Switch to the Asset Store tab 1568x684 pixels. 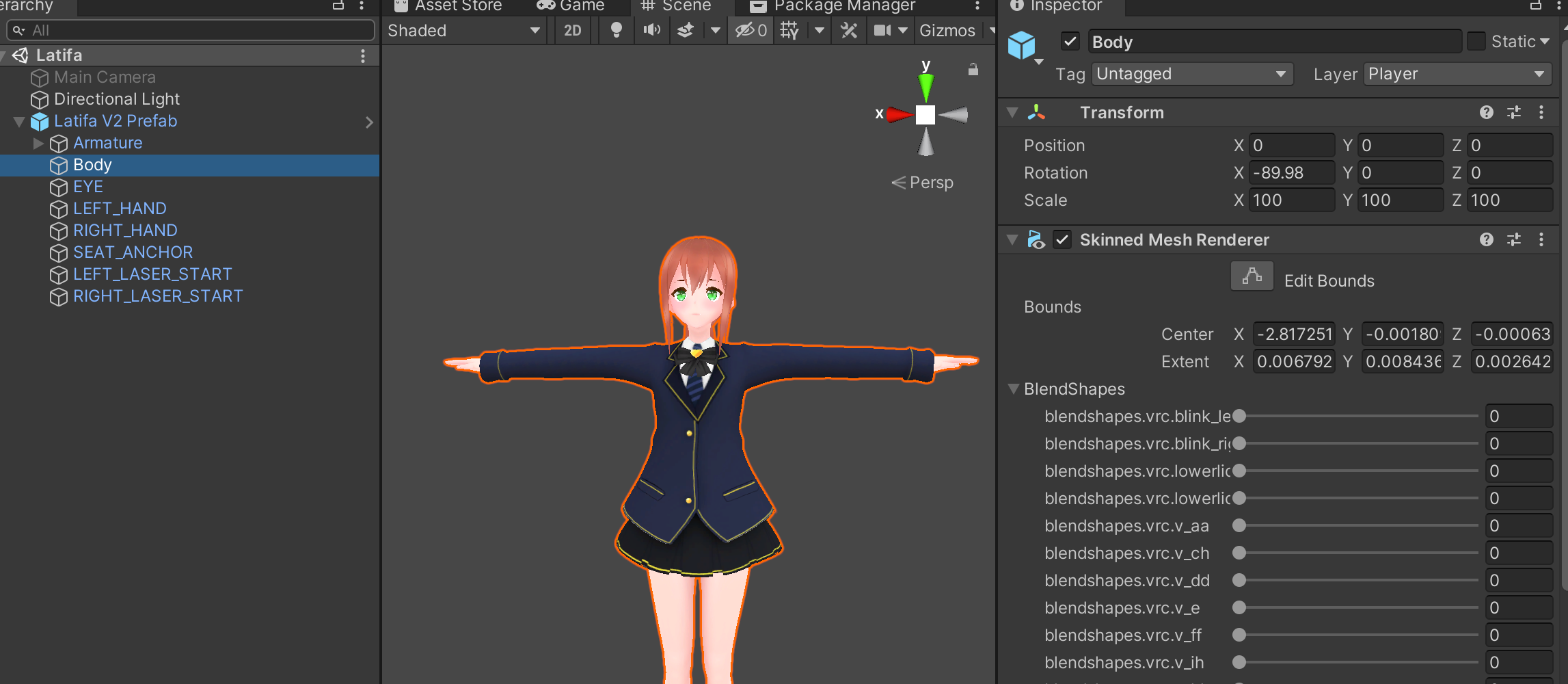448,6
